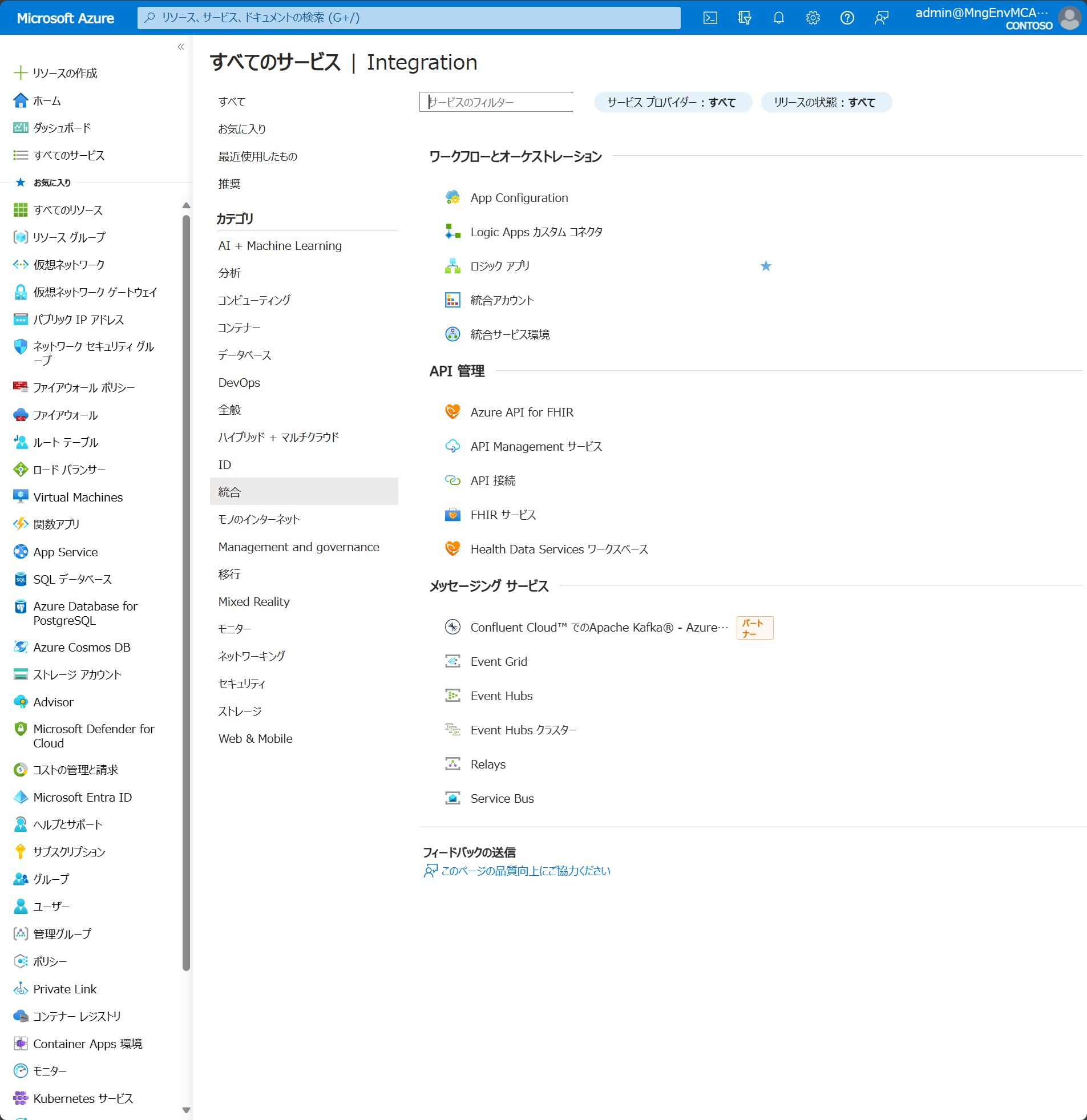Click sidebar scrollbar up arrow
This screenshot has height=1120, width=1087.
(x=186, y=205)
